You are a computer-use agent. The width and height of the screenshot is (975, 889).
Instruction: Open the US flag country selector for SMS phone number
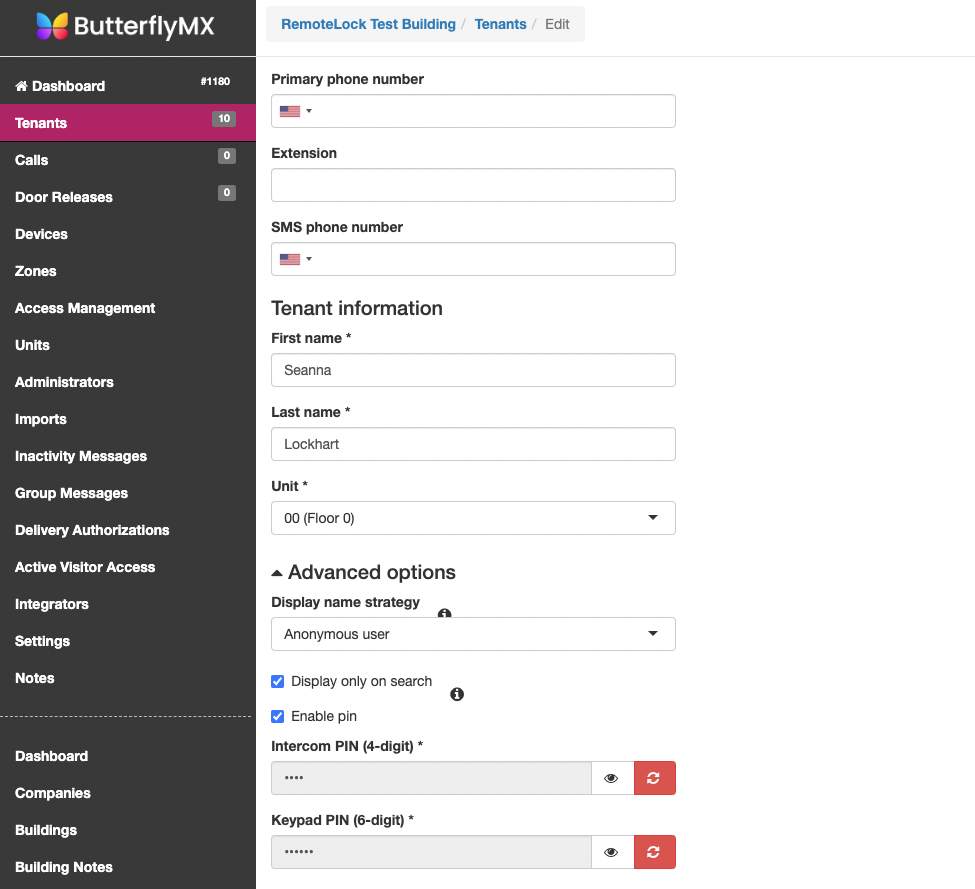click(295, 258)
